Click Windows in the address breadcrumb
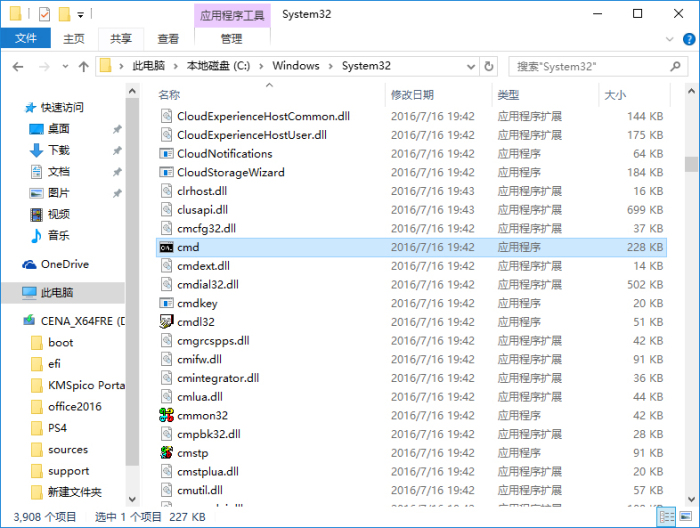The width and height of the screenshot is (700, 528). pyautogui.click(x=296, y=66)
